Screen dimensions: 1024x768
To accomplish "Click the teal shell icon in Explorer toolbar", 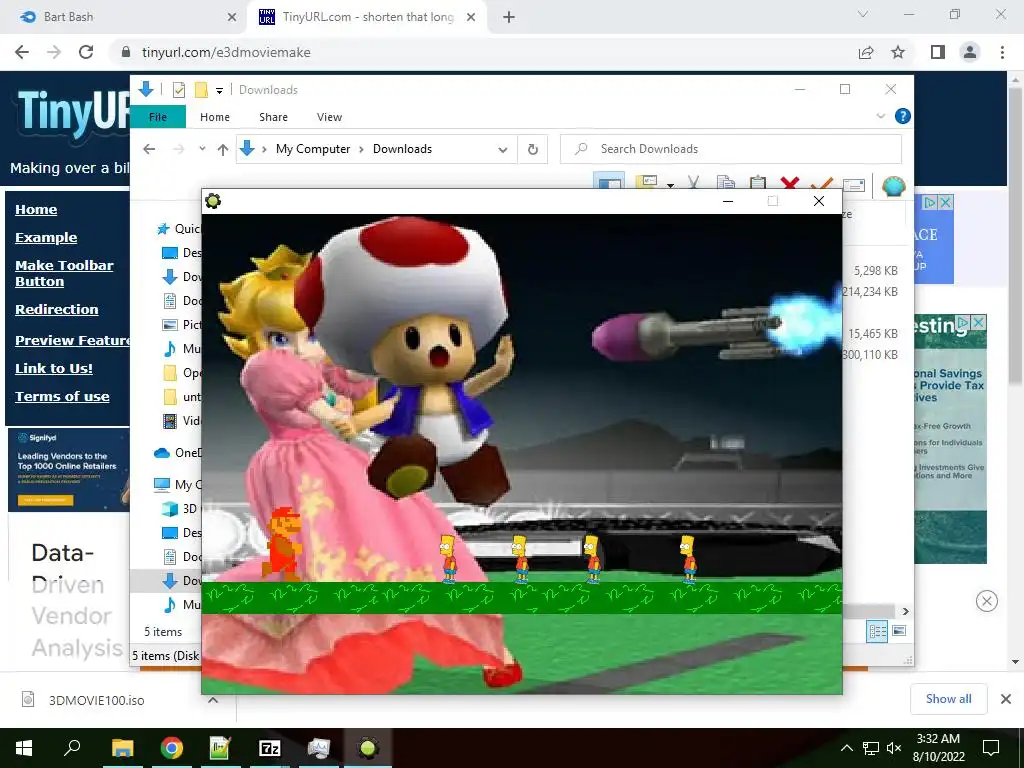I will click(x=893, y=185).
